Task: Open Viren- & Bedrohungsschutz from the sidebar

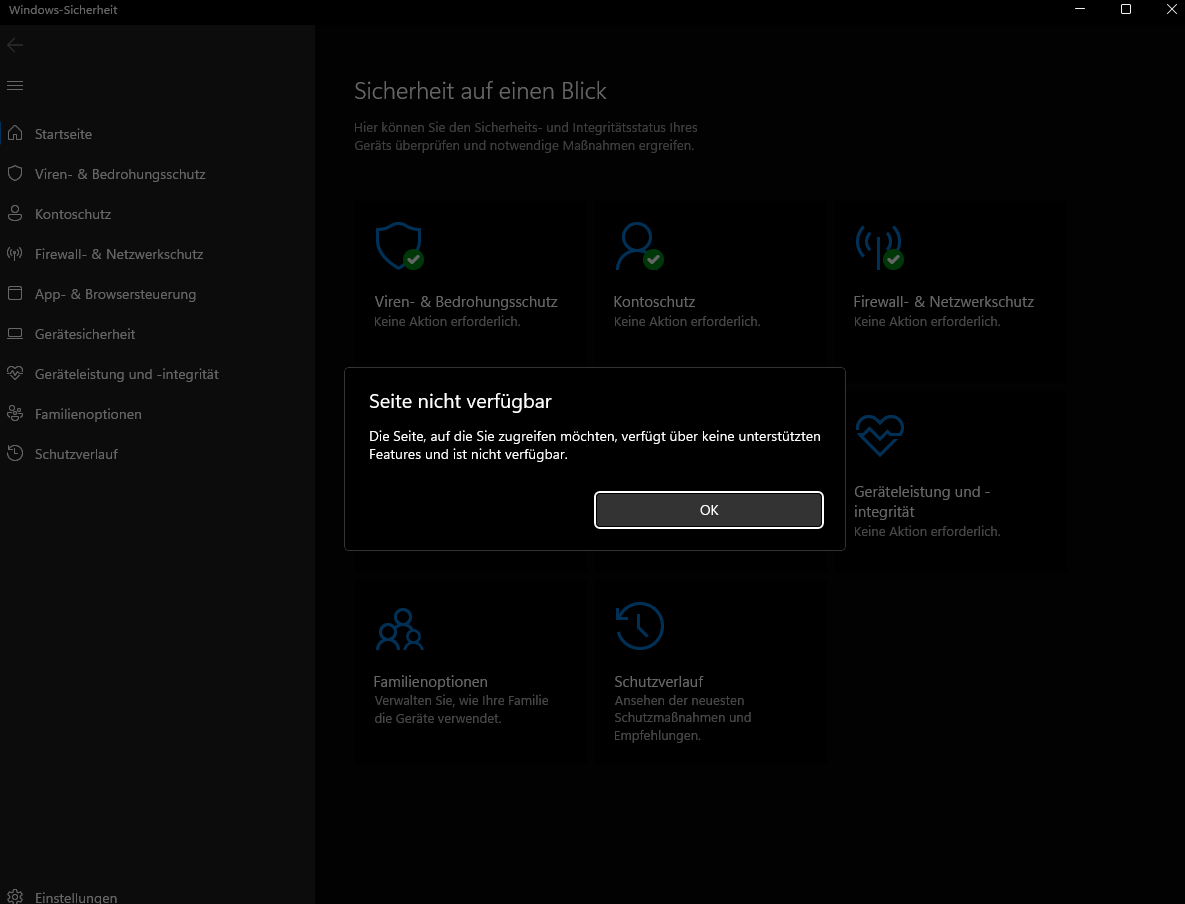Action: (157, 174)
